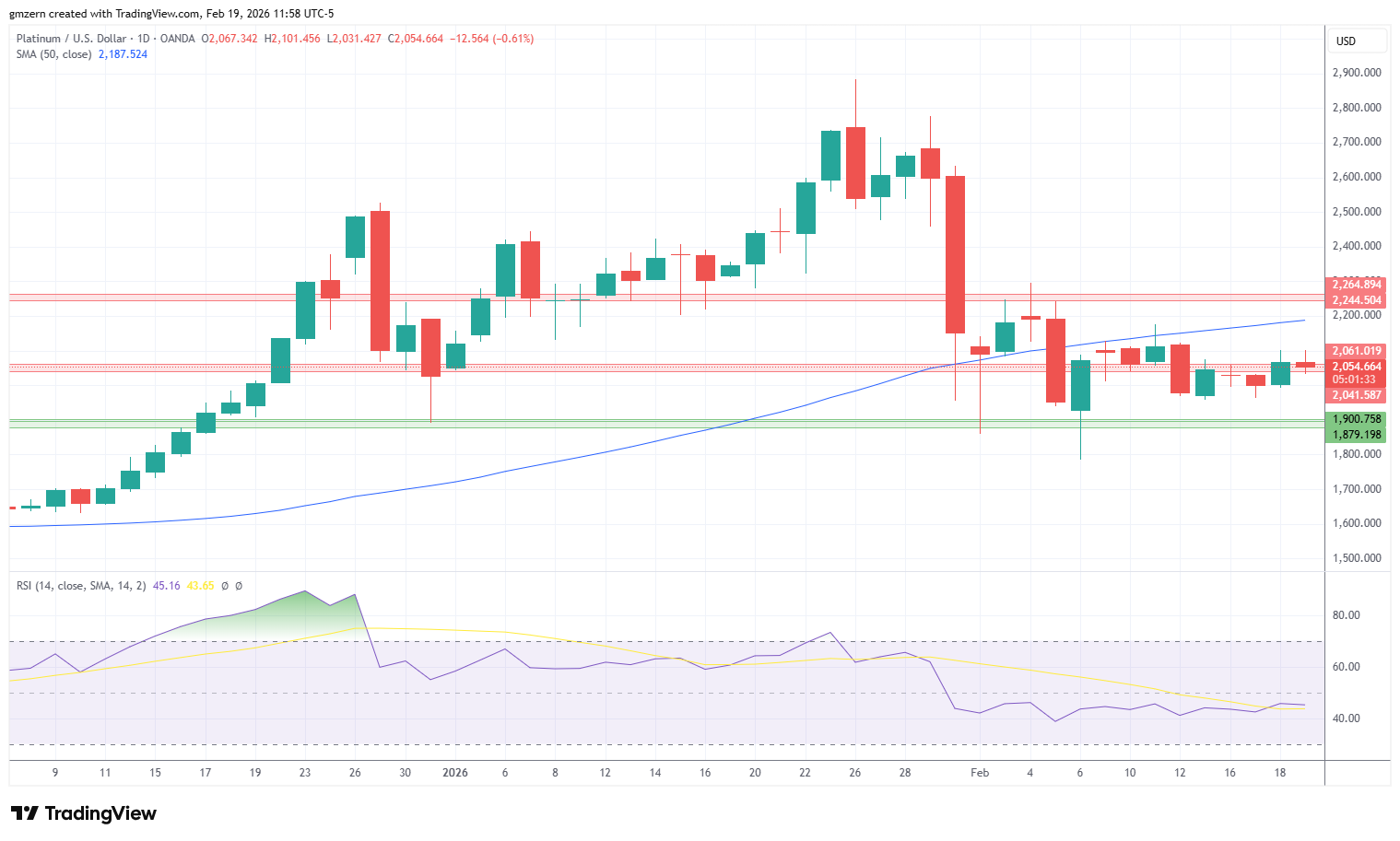The width and height of the screenshot is (1400, 841).
Task: Click the 40.00 RSI axis label
Action: [x=1347, y=718]
